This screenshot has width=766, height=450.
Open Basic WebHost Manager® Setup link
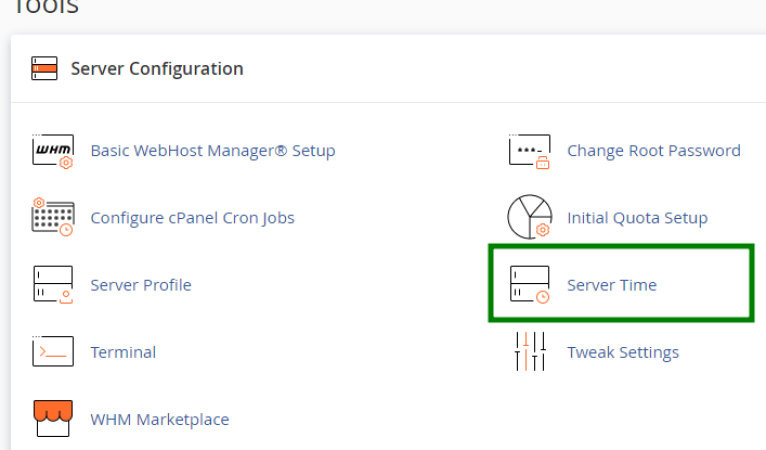point(213,150)
